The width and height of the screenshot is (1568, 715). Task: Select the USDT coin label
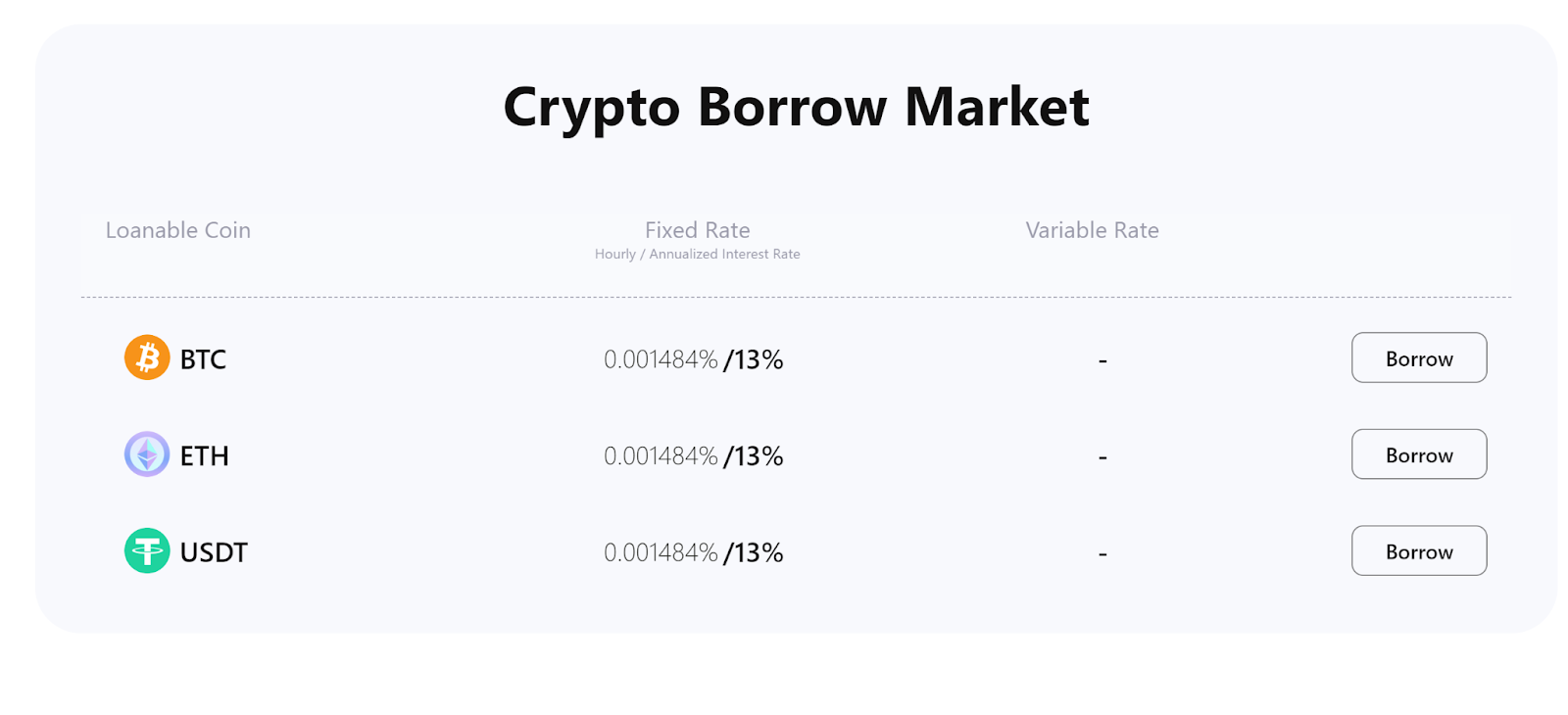(x=214, y=552)
